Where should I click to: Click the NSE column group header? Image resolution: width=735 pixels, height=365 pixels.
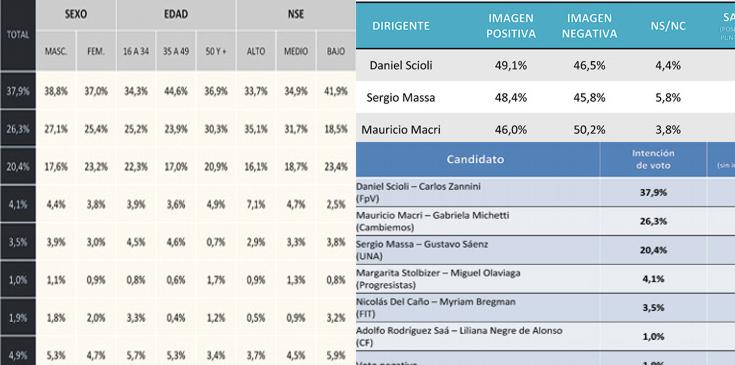296,15
